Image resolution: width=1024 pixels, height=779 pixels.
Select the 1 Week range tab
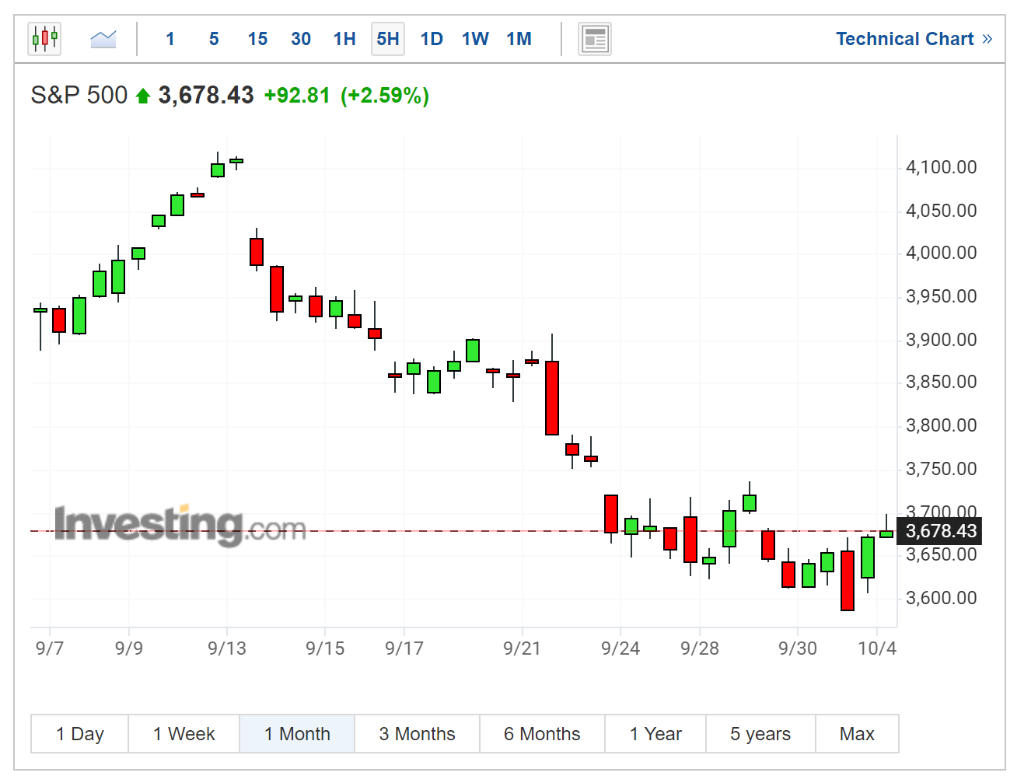(184, 734)
